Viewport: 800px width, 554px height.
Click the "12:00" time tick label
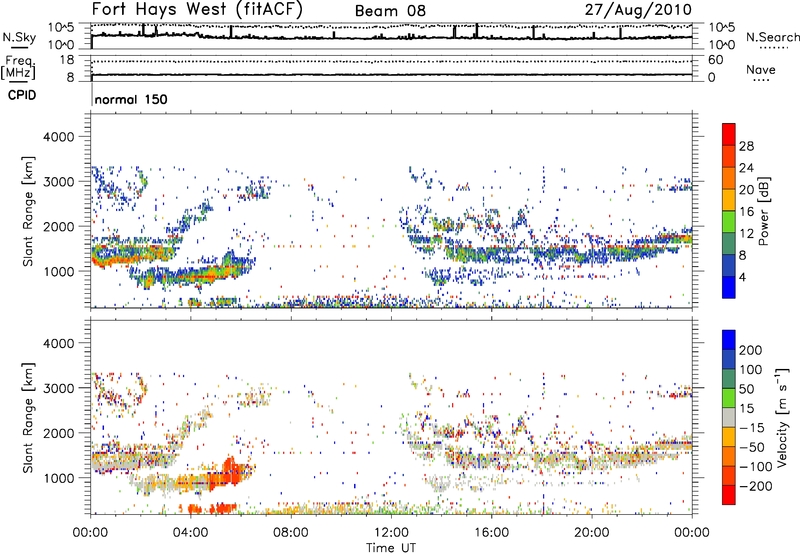pyautogui.click(x=391, y=533)
